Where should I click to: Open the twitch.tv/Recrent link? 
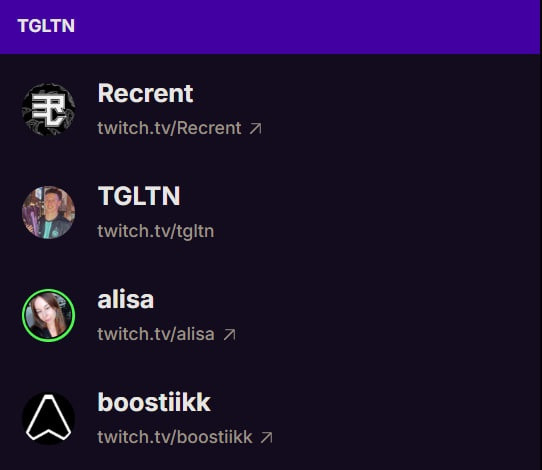(169, 128)
